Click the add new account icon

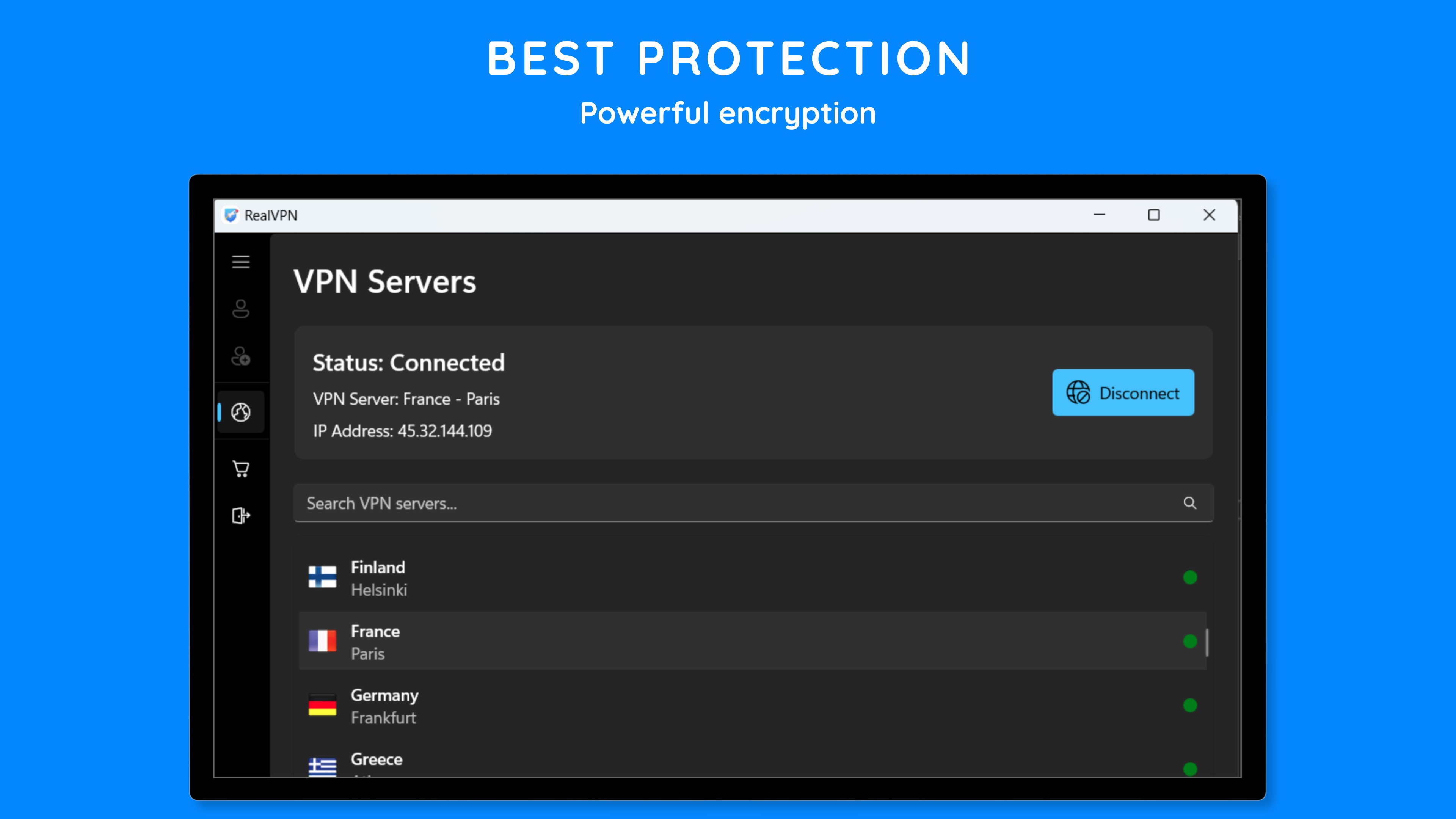coord(241,356)
